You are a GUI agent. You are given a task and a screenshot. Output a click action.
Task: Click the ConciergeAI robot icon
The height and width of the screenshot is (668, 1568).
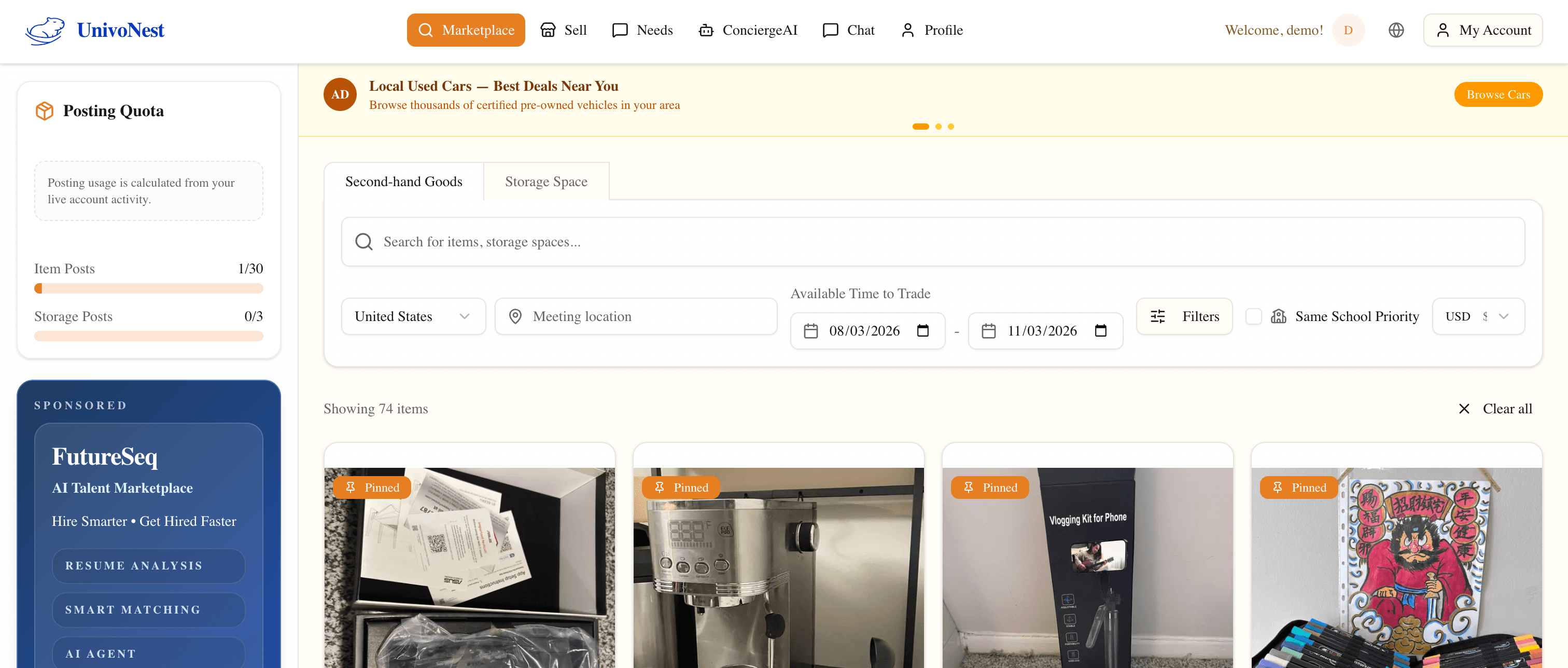click(706, 30)
